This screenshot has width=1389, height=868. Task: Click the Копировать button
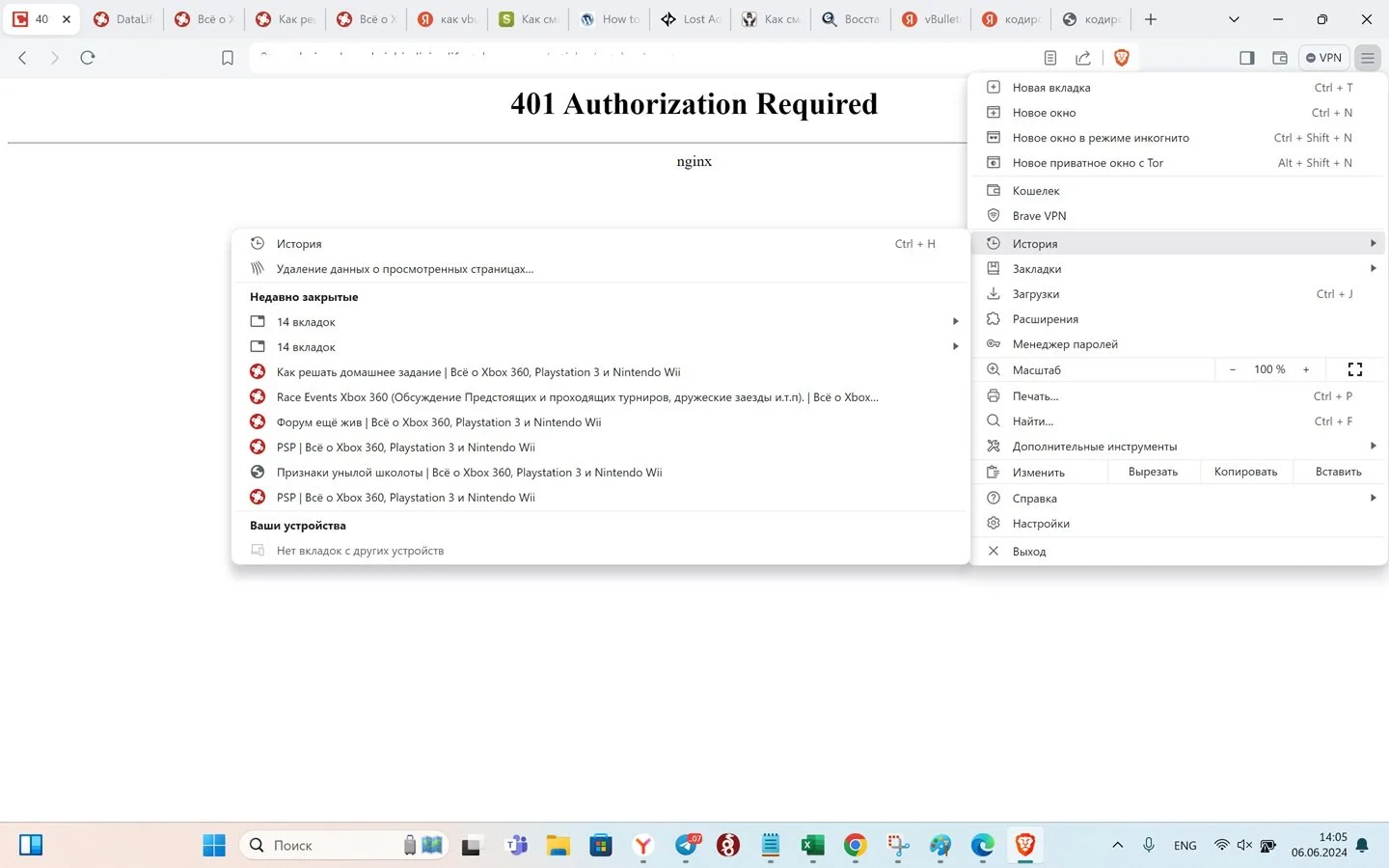[1245, 472]
